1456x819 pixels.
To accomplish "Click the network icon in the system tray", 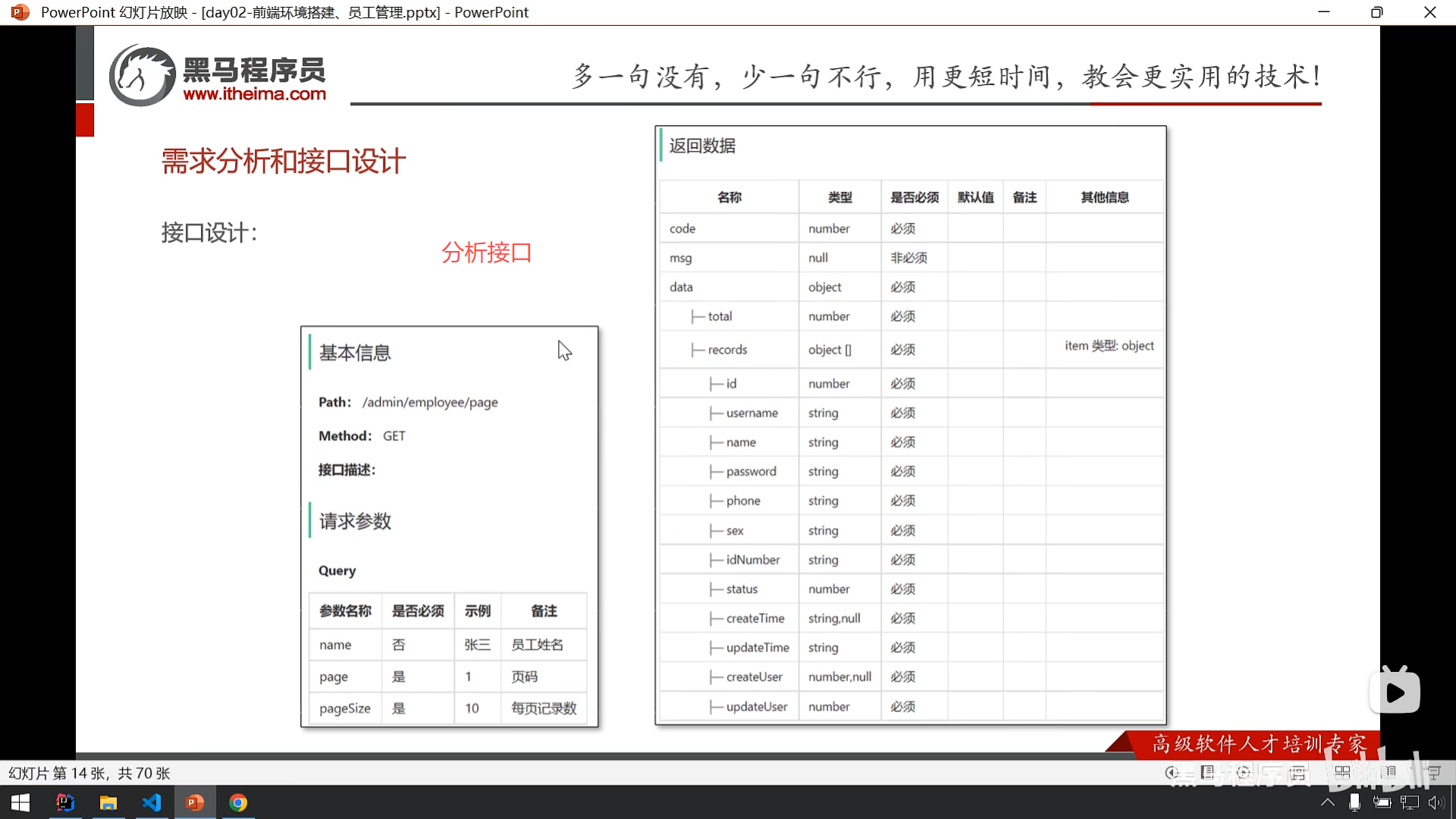I will [1409, 802].
